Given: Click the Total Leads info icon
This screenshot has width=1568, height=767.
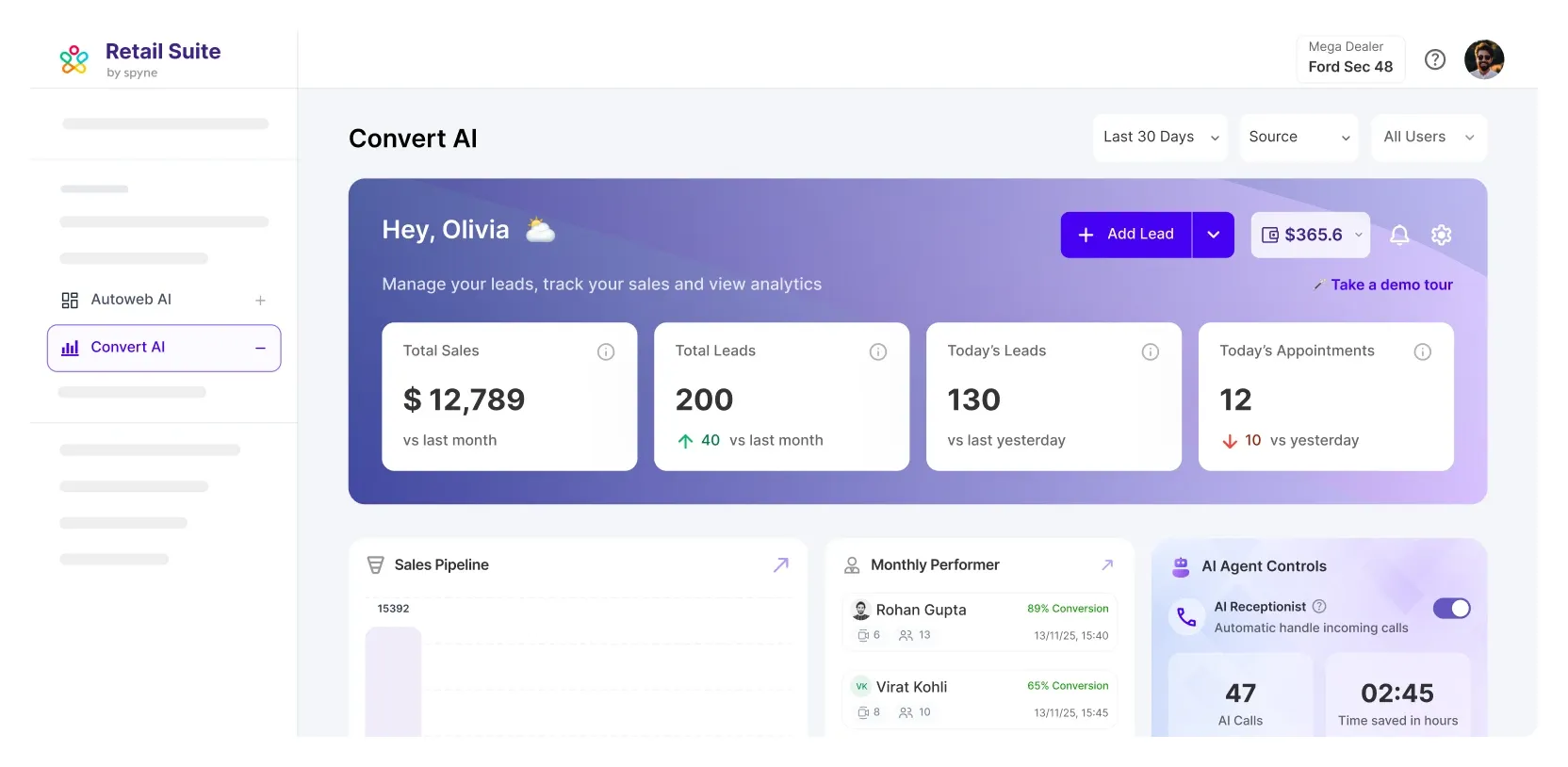Looking at the screenshot, I should pos(877,351).
